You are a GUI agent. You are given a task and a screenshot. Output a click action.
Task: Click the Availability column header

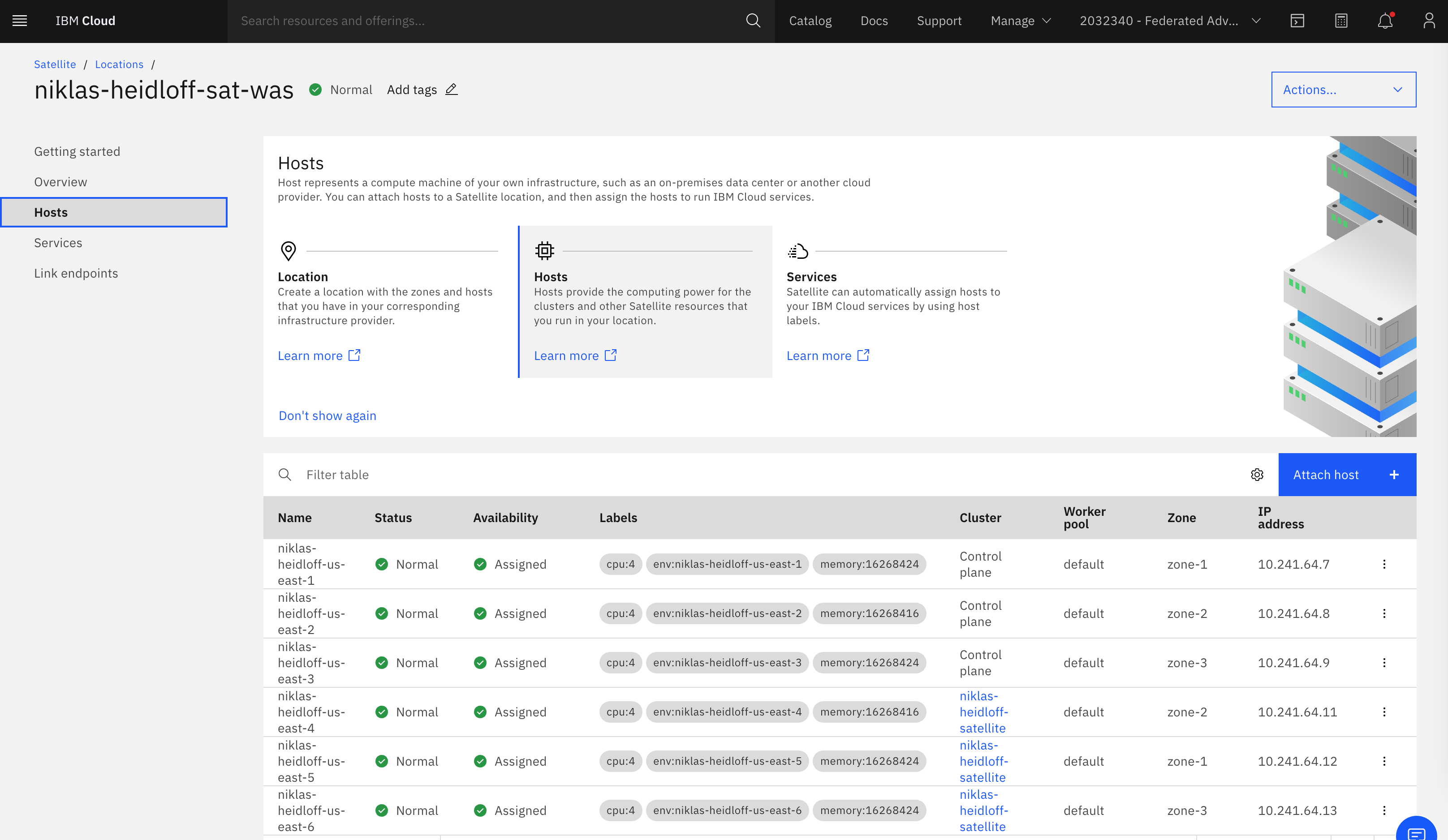pos(506,518)
